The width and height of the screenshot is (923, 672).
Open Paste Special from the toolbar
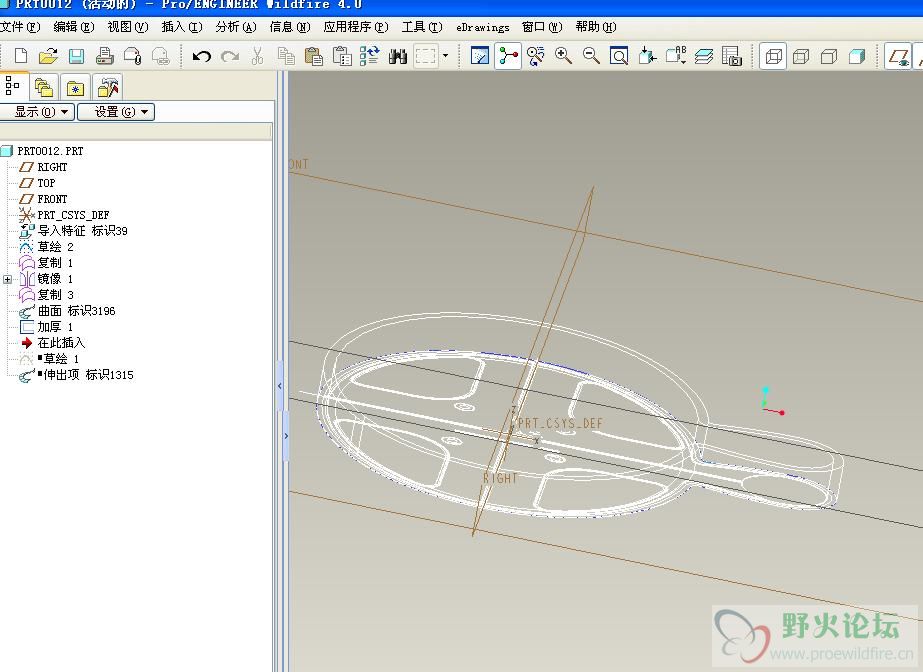pos(342,56)
